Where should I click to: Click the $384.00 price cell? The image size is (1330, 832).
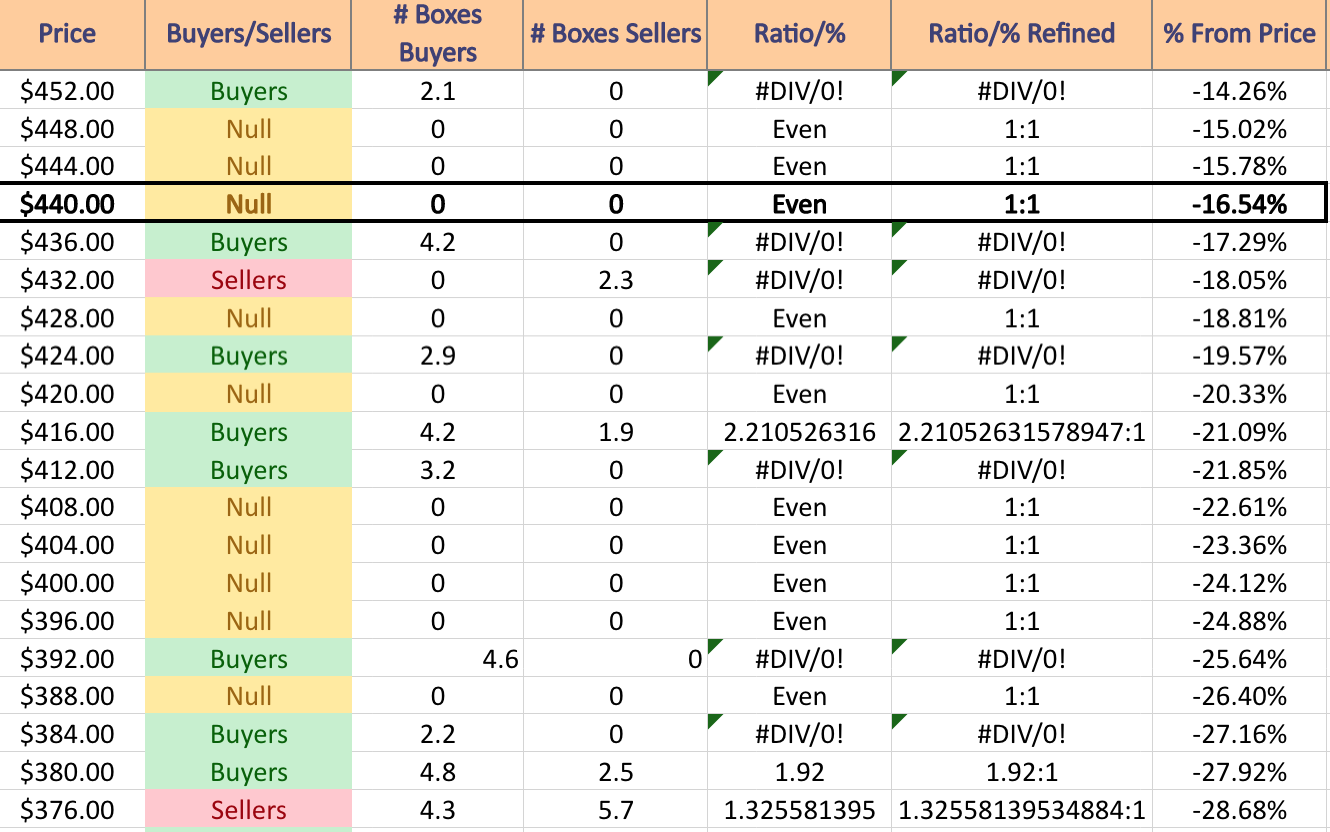point(72,734)
